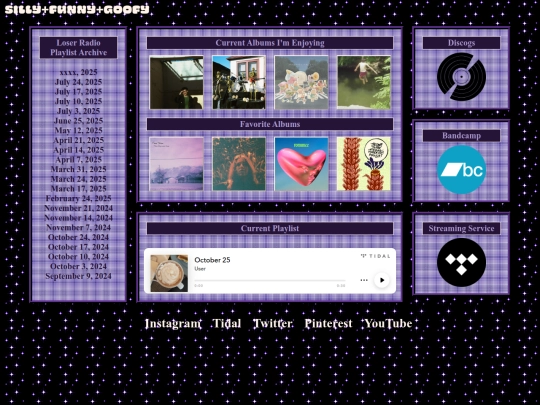The height and width of the screenshot is (405, 540).
Task: Click the User label under October 25
Action: click(x=200, y=269)
